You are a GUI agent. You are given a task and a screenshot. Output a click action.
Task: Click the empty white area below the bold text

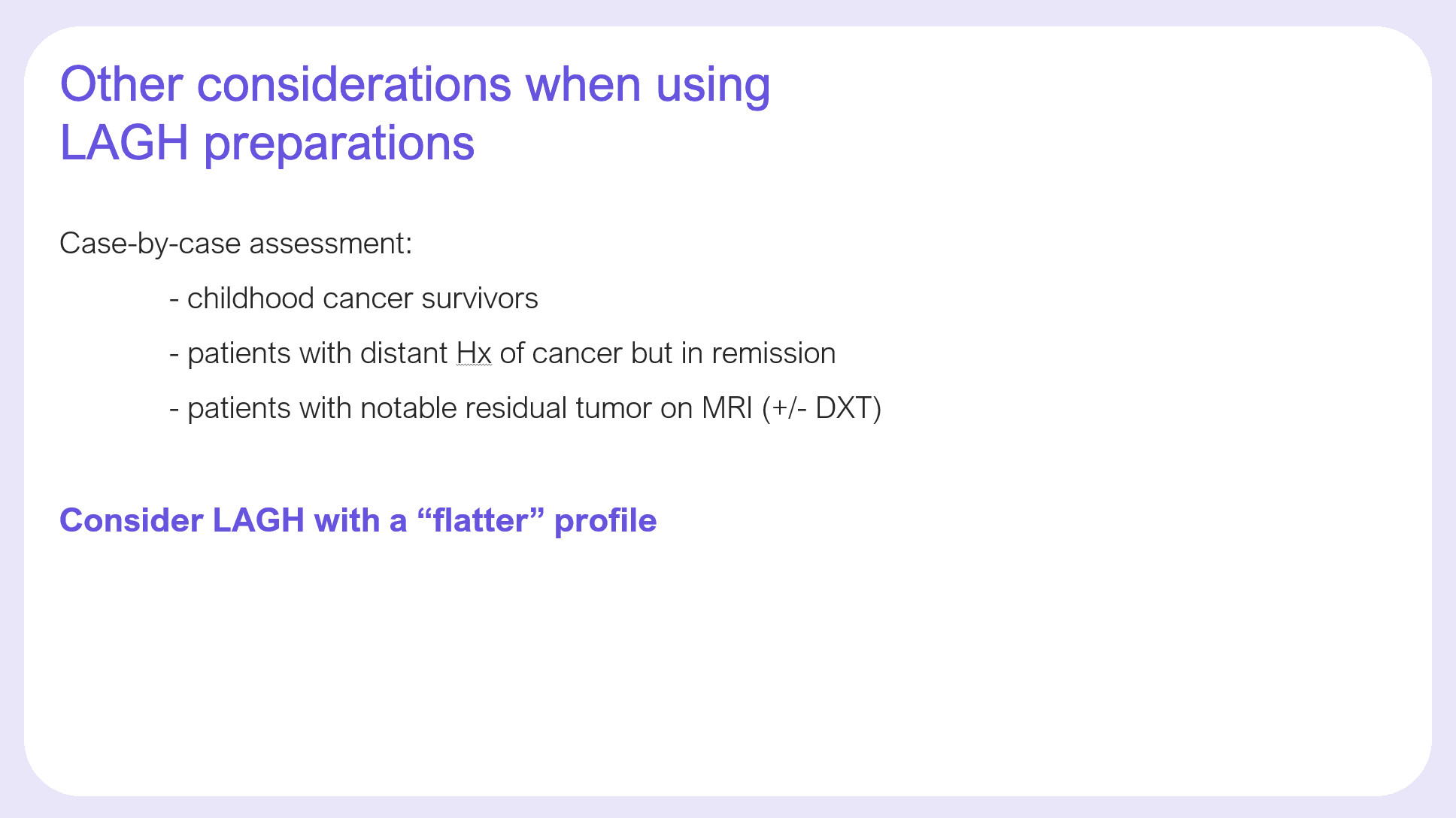(x=728, y=662)
